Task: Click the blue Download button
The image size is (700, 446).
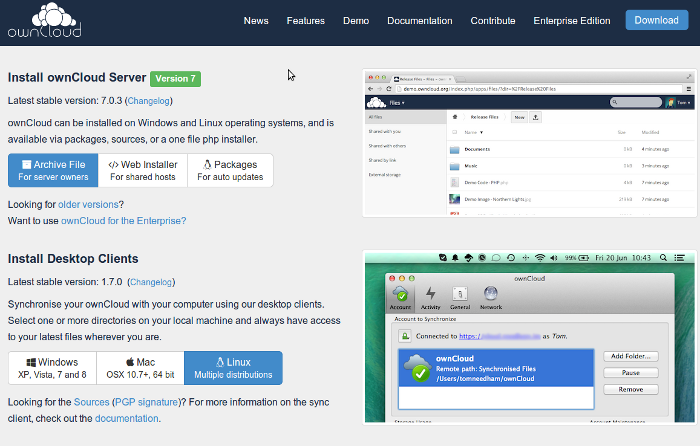Action: pos(656,20)
